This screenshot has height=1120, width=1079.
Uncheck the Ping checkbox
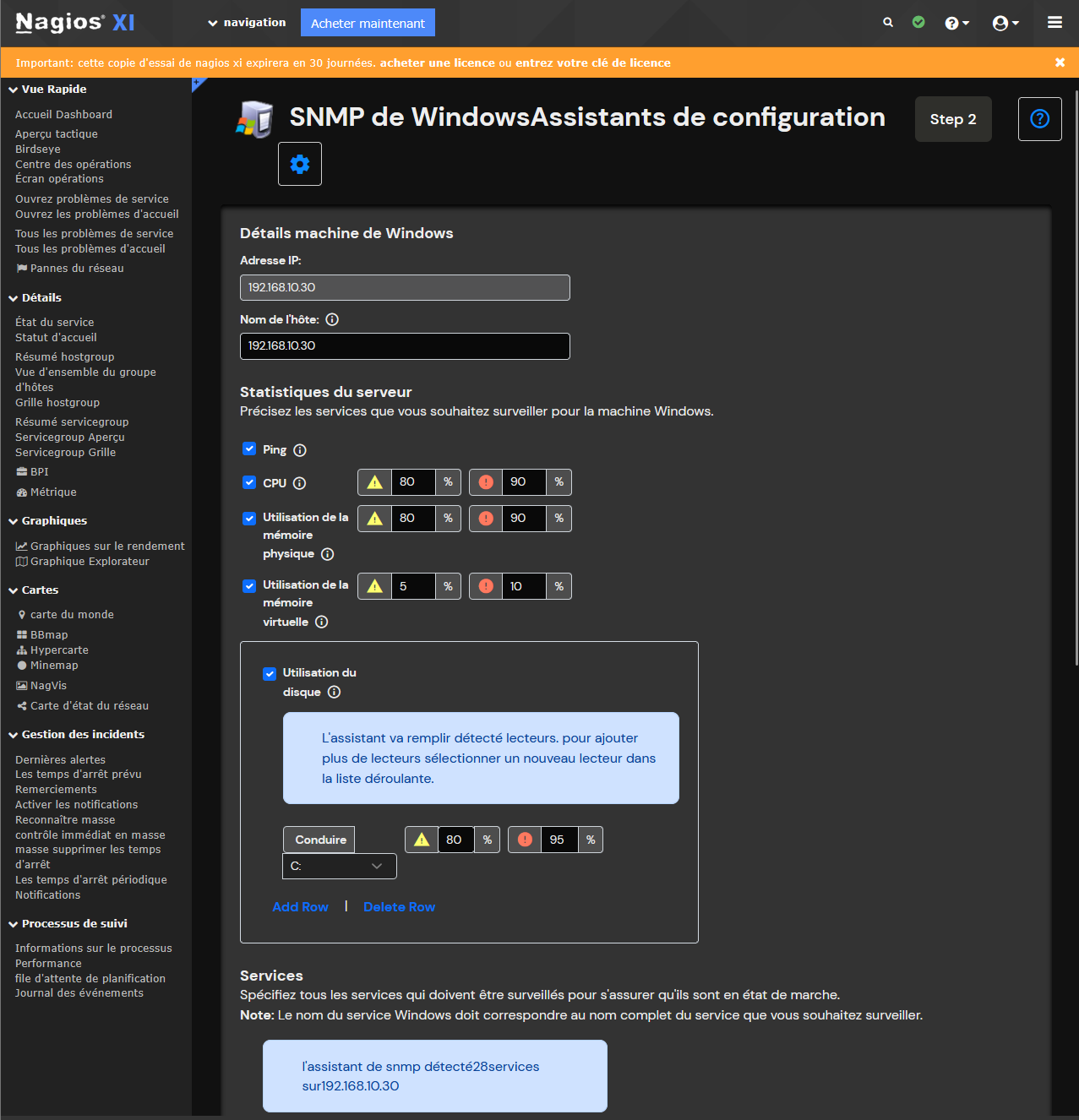249,449
